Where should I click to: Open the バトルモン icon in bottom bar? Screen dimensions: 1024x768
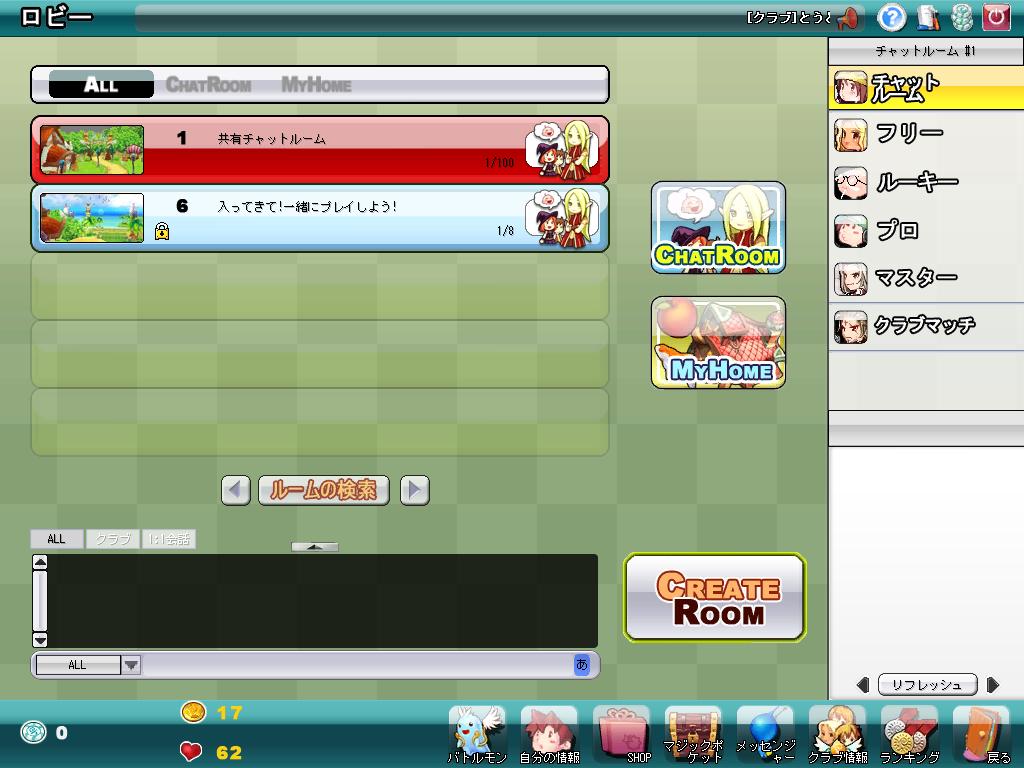point(477,735)
